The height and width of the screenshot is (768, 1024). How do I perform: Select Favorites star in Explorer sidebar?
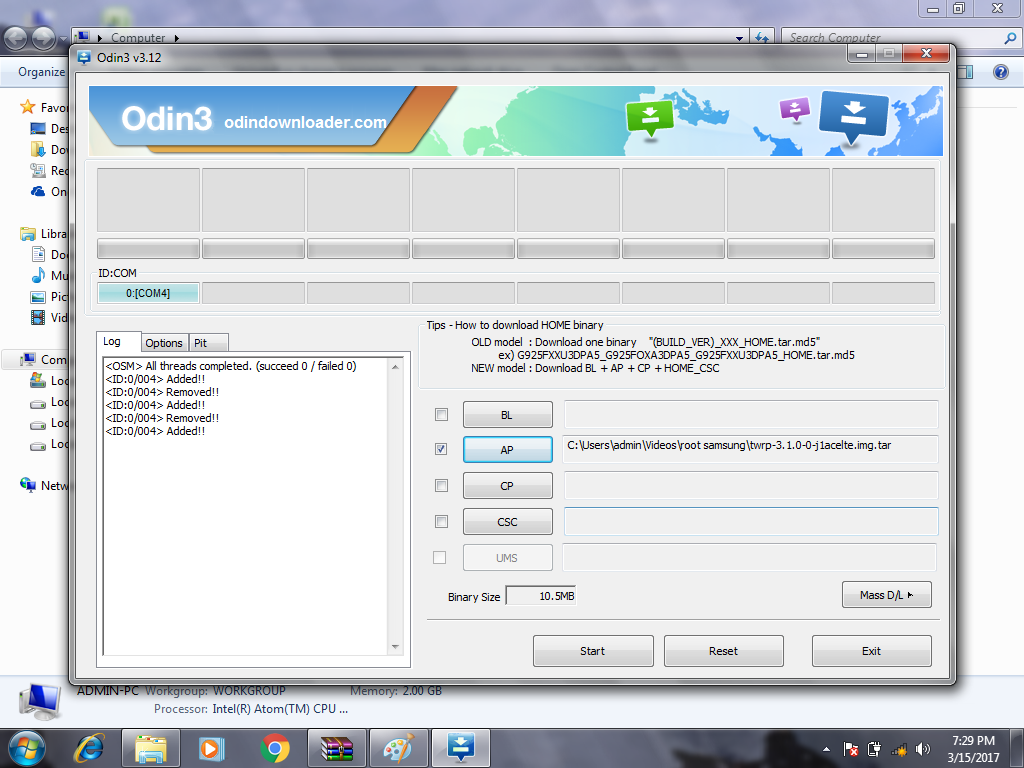pyautogui.click(x=27, y=107)
